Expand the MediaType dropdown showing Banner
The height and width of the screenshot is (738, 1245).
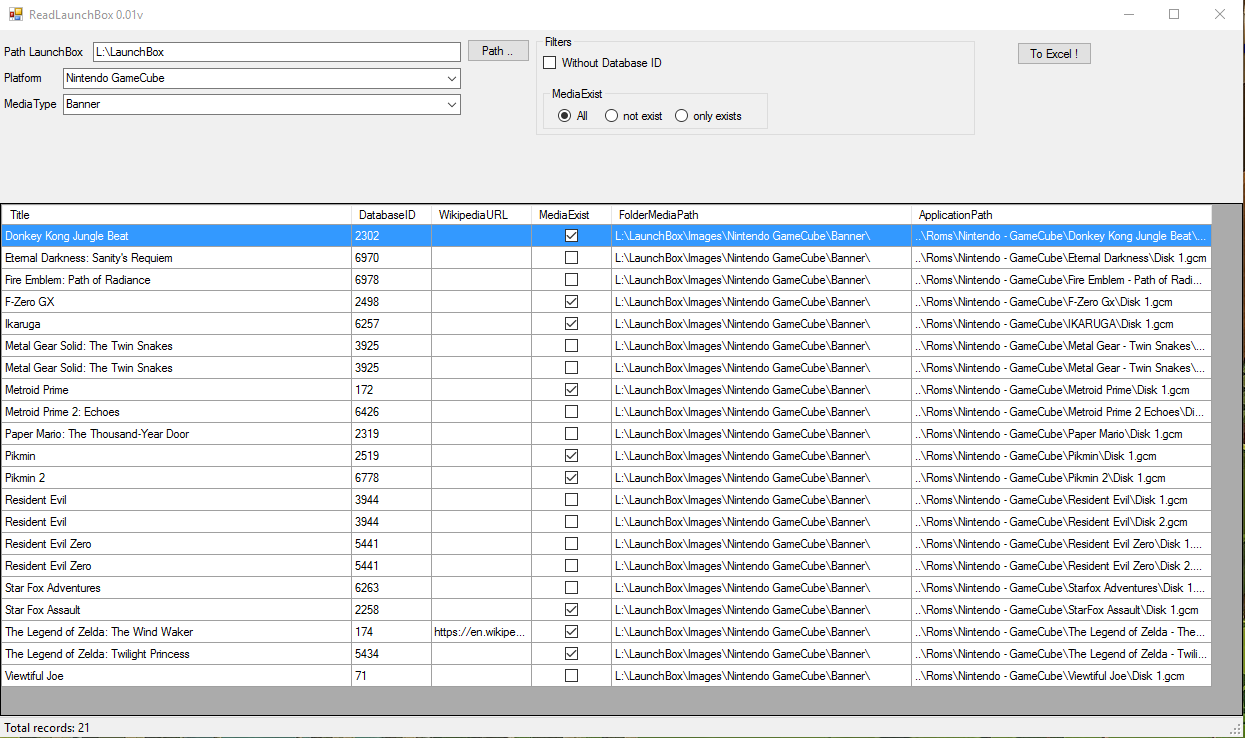262,104
